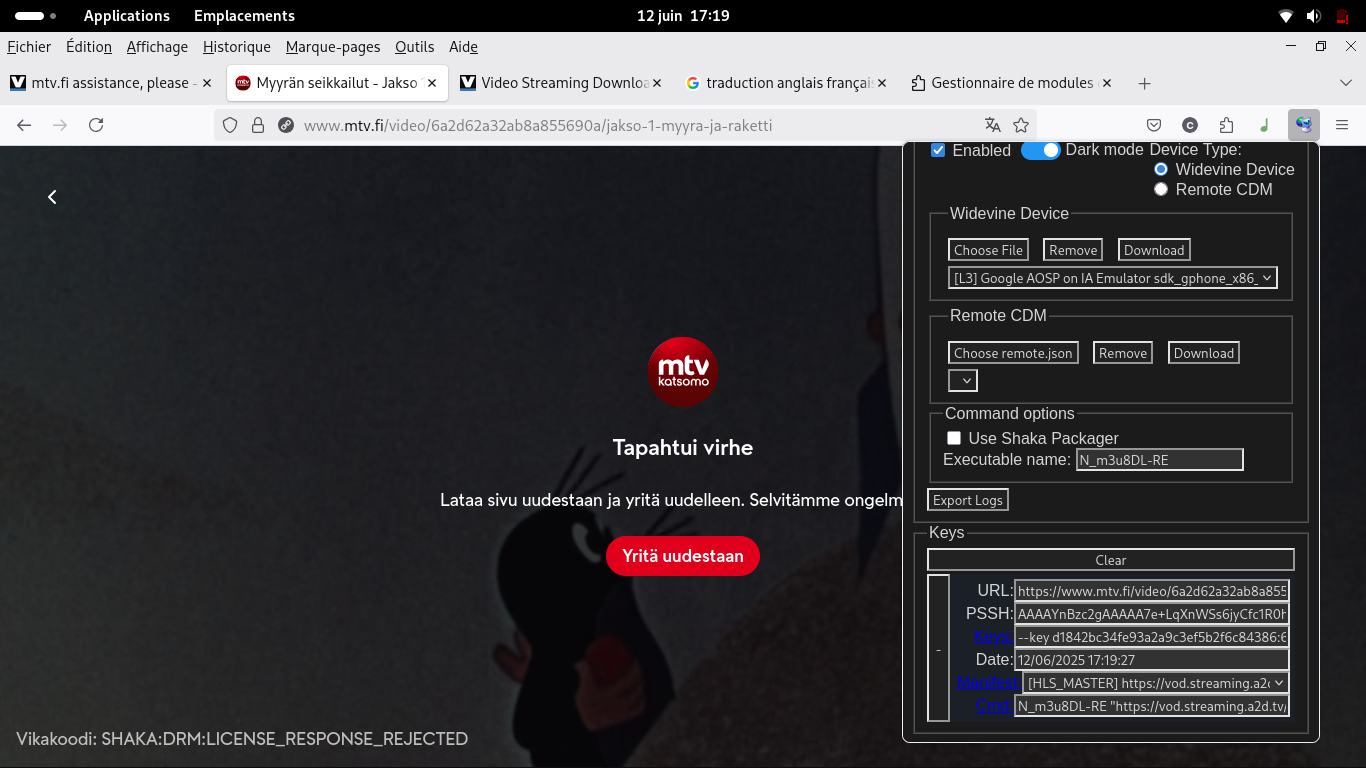Click Download in Remote CDM section

[x=1204, y=353]
